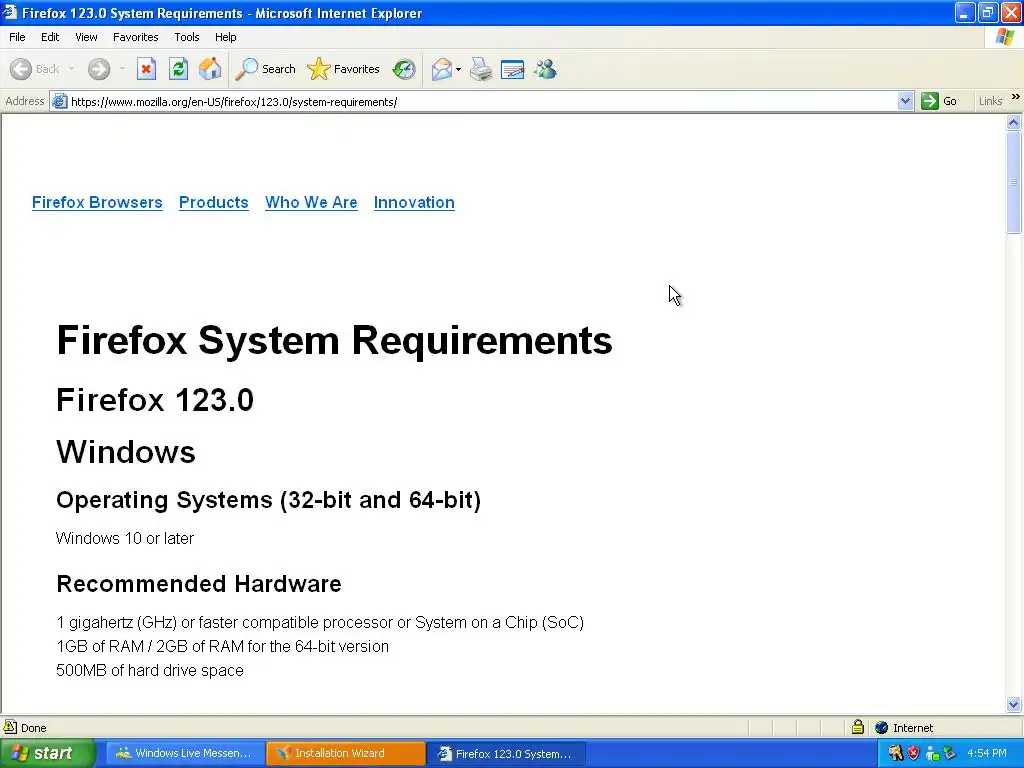Viewport: 1024px width, 768px height.
Task: Click the Done status icon
Action: 10,727
